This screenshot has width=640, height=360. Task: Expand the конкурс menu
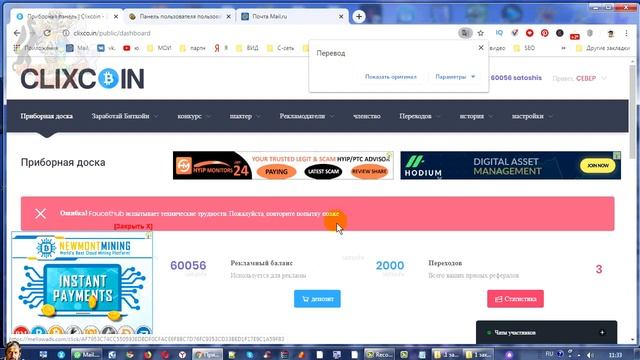point(193,116)
